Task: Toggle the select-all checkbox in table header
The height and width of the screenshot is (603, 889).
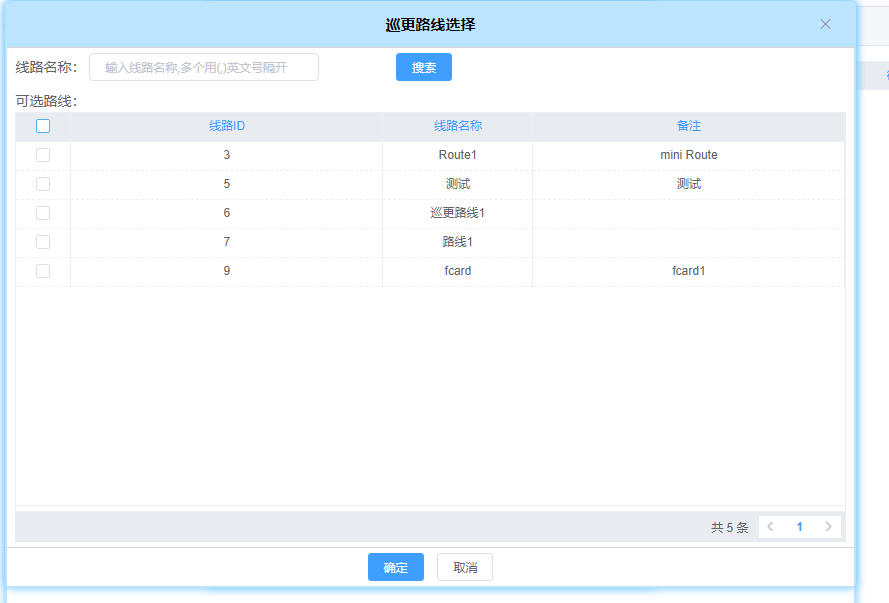Action: click(43, 126)
